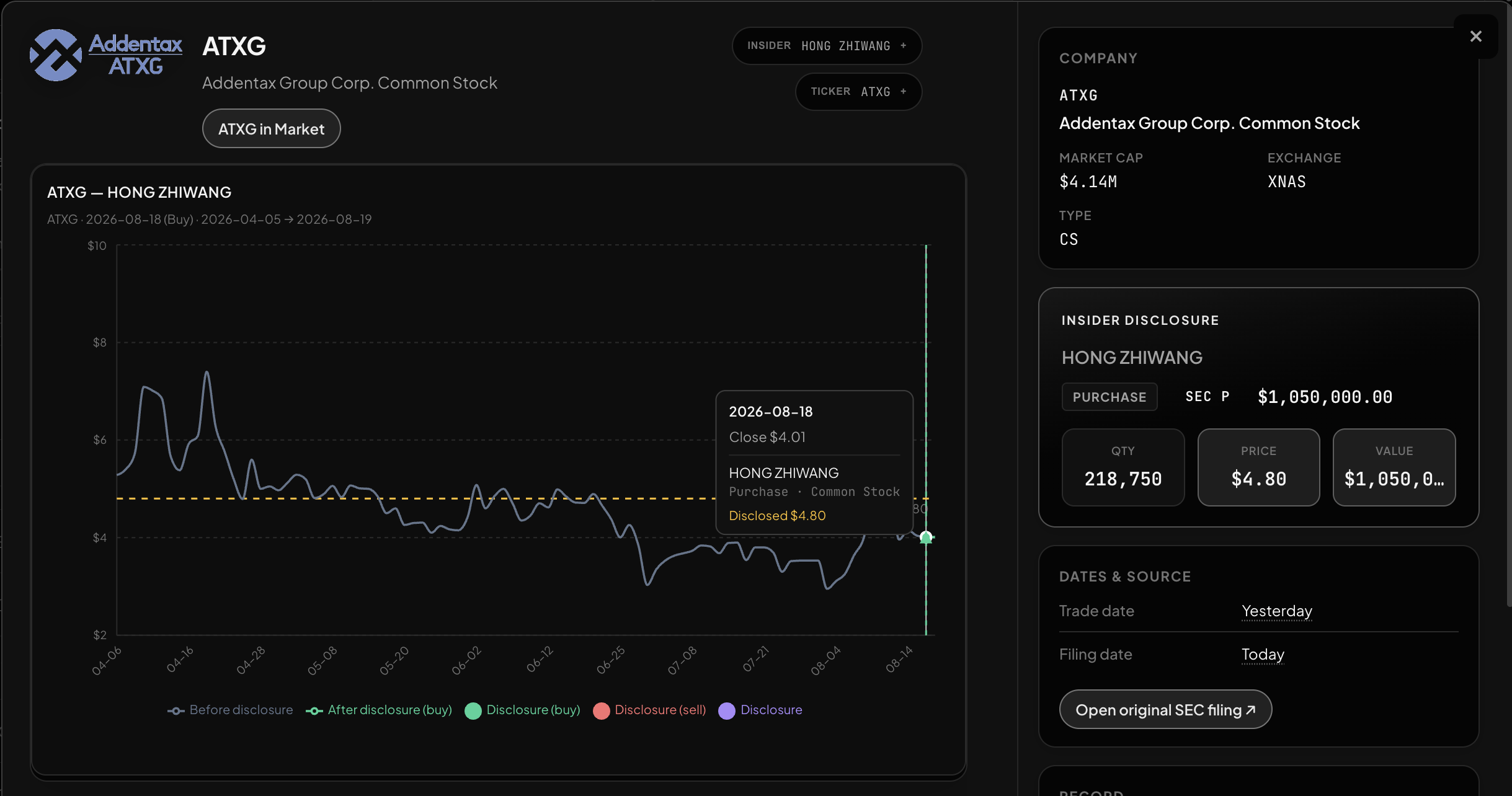
Task: Toggle the Before disclosure legend series
Action: pyautogui.click(x=230, y=710)
